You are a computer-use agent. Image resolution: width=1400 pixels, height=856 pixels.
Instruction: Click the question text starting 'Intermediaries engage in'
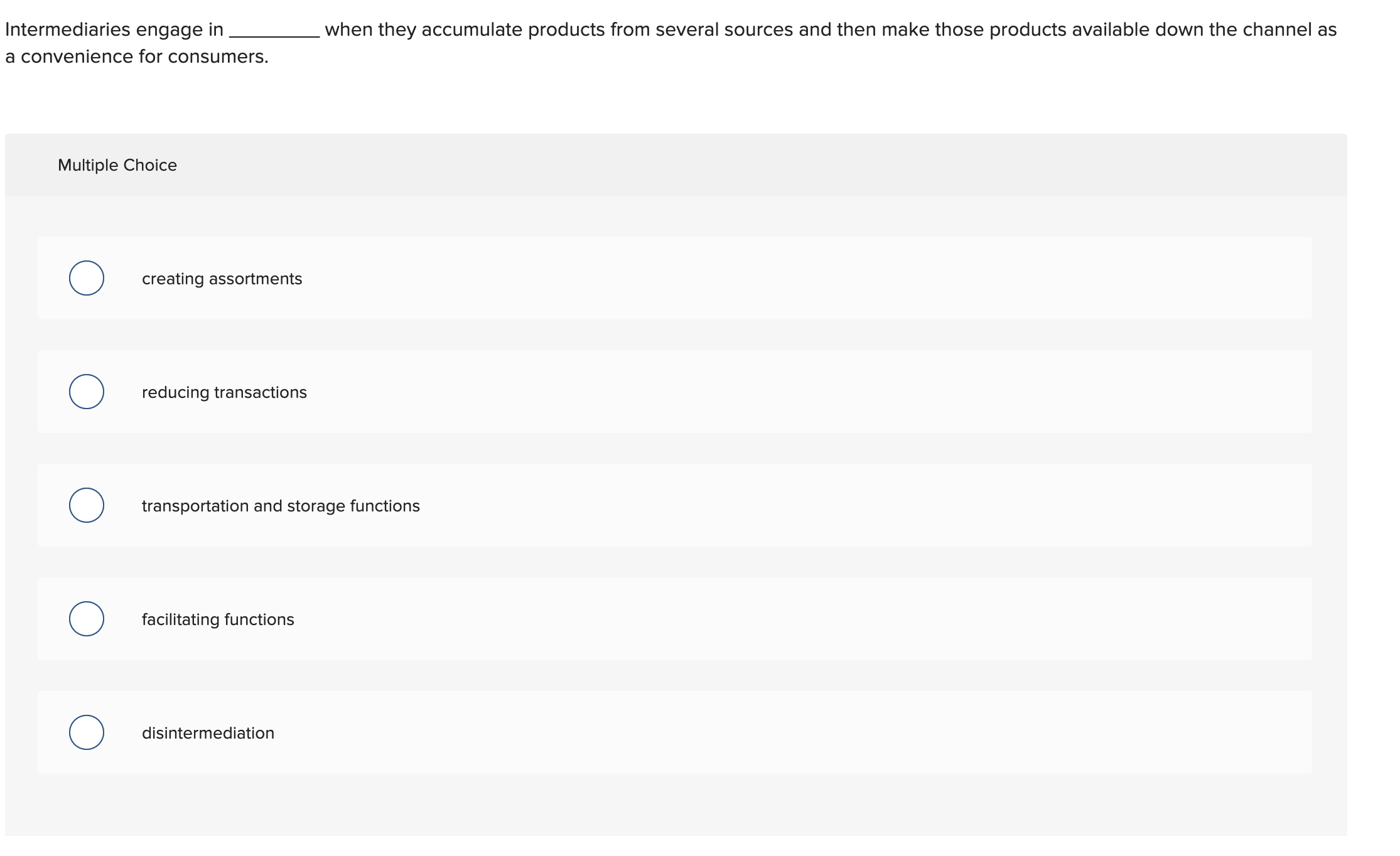coord(114,29)
